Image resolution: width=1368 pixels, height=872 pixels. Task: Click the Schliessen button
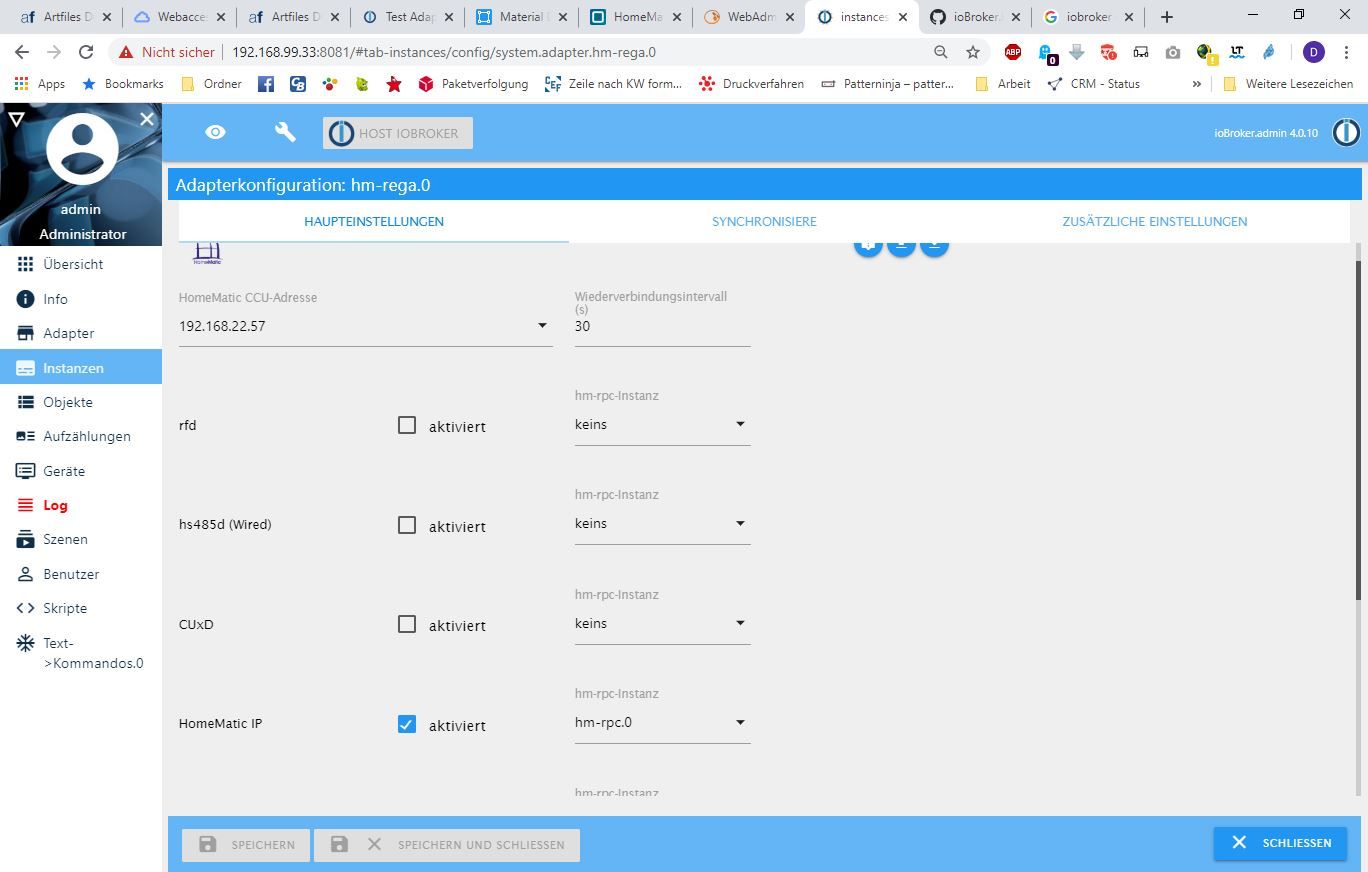click(1280, 843)
